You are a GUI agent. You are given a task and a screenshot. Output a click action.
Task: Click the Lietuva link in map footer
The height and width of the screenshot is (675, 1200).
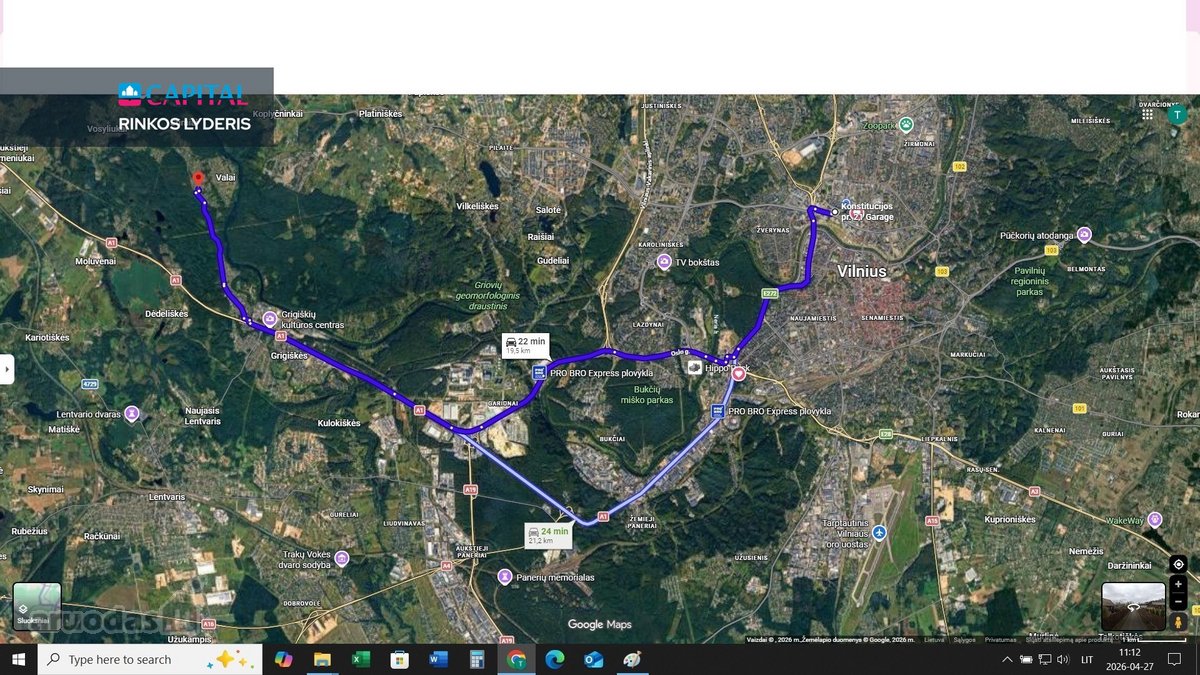(934, 639)
